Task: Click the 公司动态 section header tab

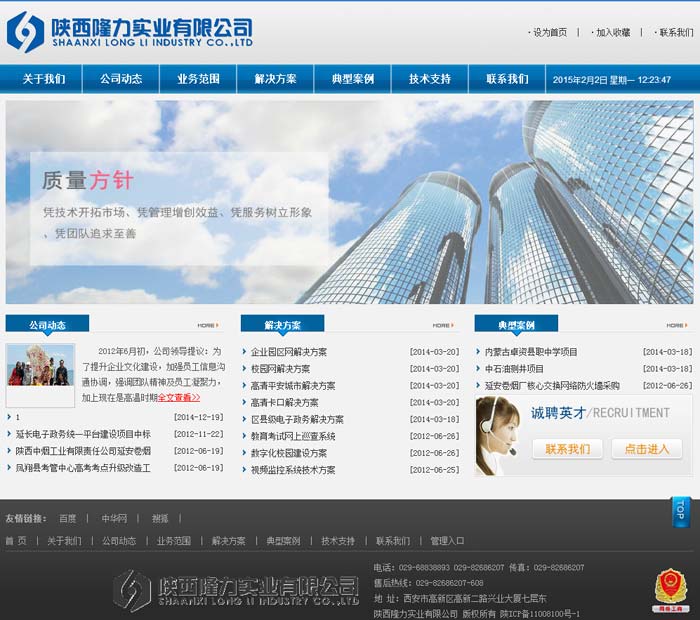Action: pyautogui.click(x=47, y=324)
